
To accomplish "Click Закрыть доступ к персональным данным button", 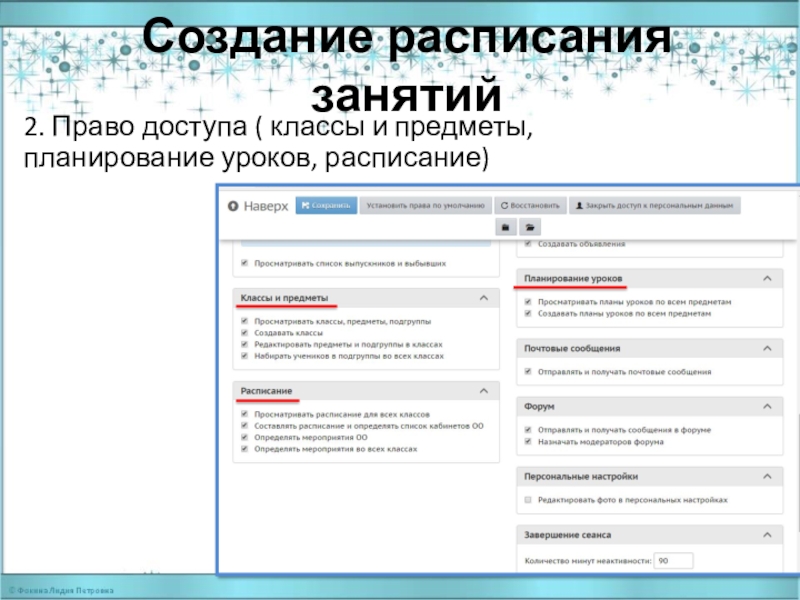I will [x=655, y=206].
